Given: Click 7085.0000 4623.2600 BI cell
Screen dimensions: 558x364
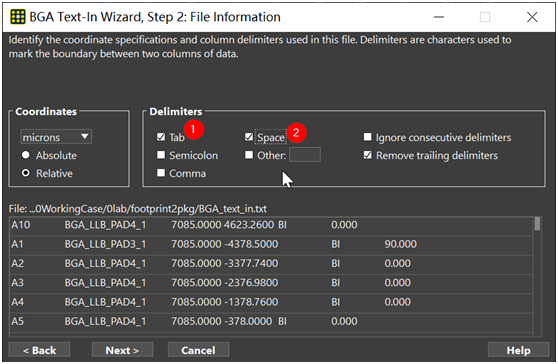Looking at the screenshot, I should [229, 225].
